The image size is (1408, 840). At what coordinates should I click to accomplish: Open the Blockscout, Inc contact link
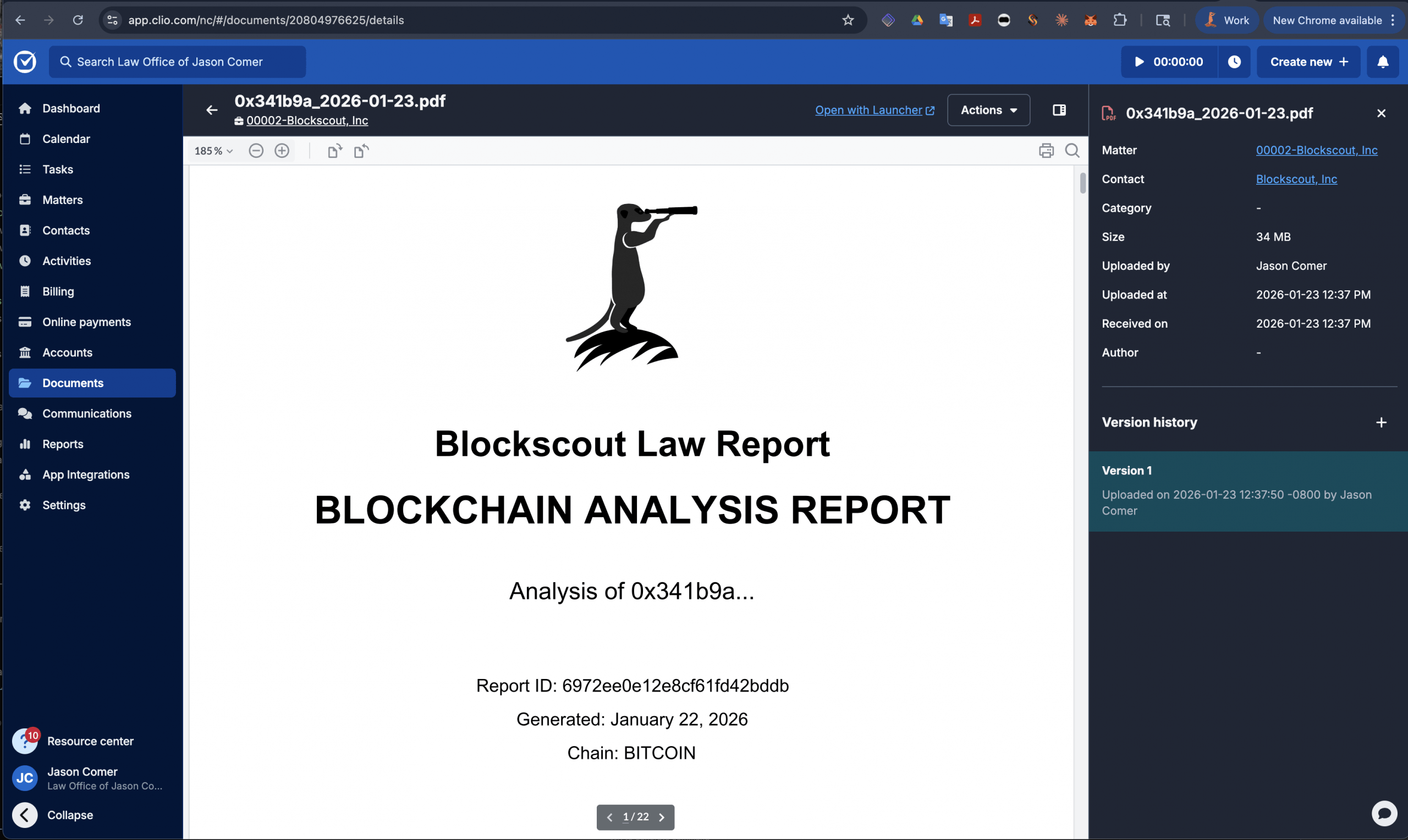(x=1296, y=179)
